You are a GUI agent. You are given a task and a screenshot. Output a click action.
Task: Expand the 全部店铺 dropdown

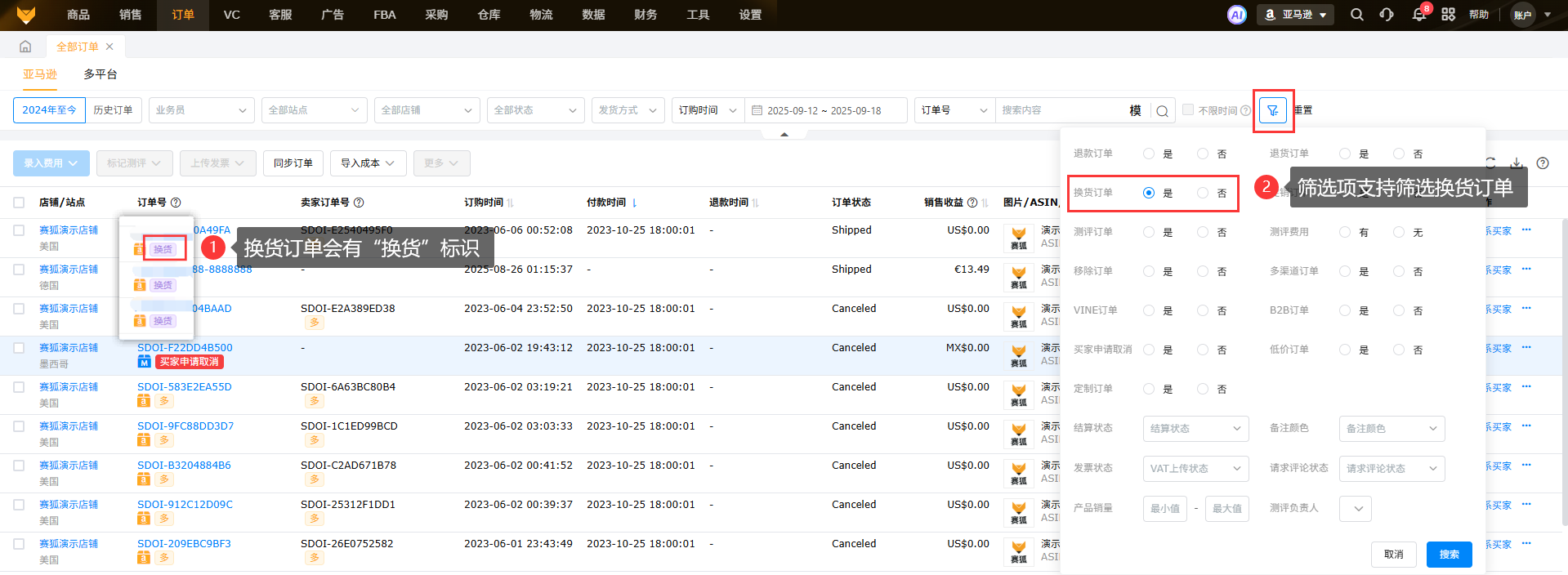[x=426, y=110]
